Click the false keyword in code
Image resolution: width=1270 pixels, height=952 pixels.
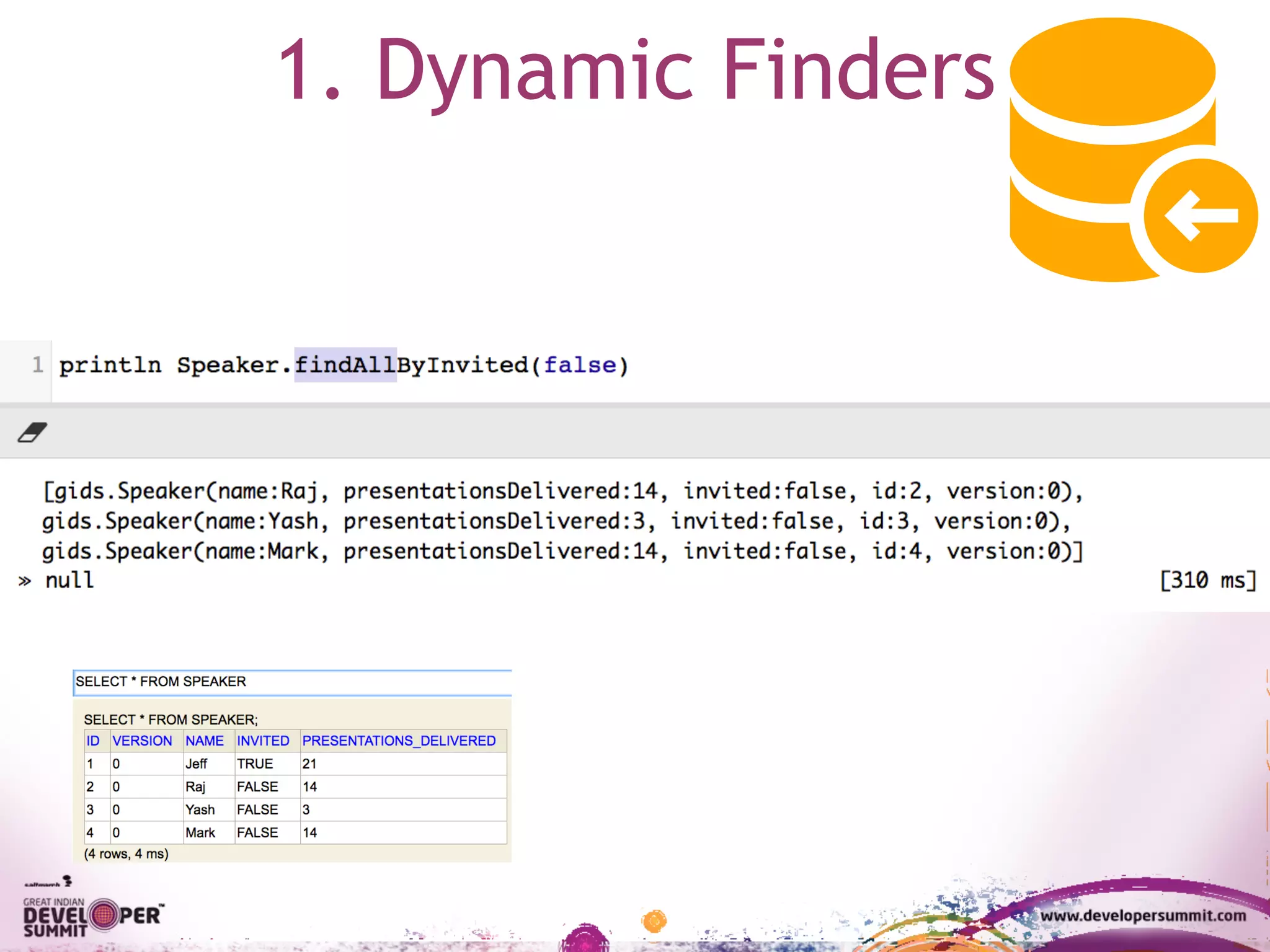point(580,365)
